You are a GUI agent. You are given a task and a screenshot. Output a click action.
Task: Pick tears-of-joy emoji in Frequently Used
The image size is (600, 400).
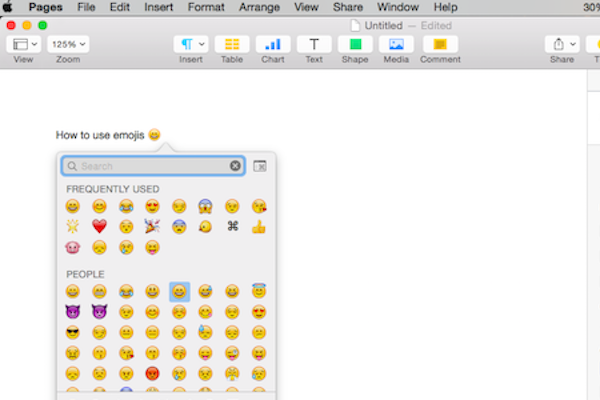[x=126, y=206]
